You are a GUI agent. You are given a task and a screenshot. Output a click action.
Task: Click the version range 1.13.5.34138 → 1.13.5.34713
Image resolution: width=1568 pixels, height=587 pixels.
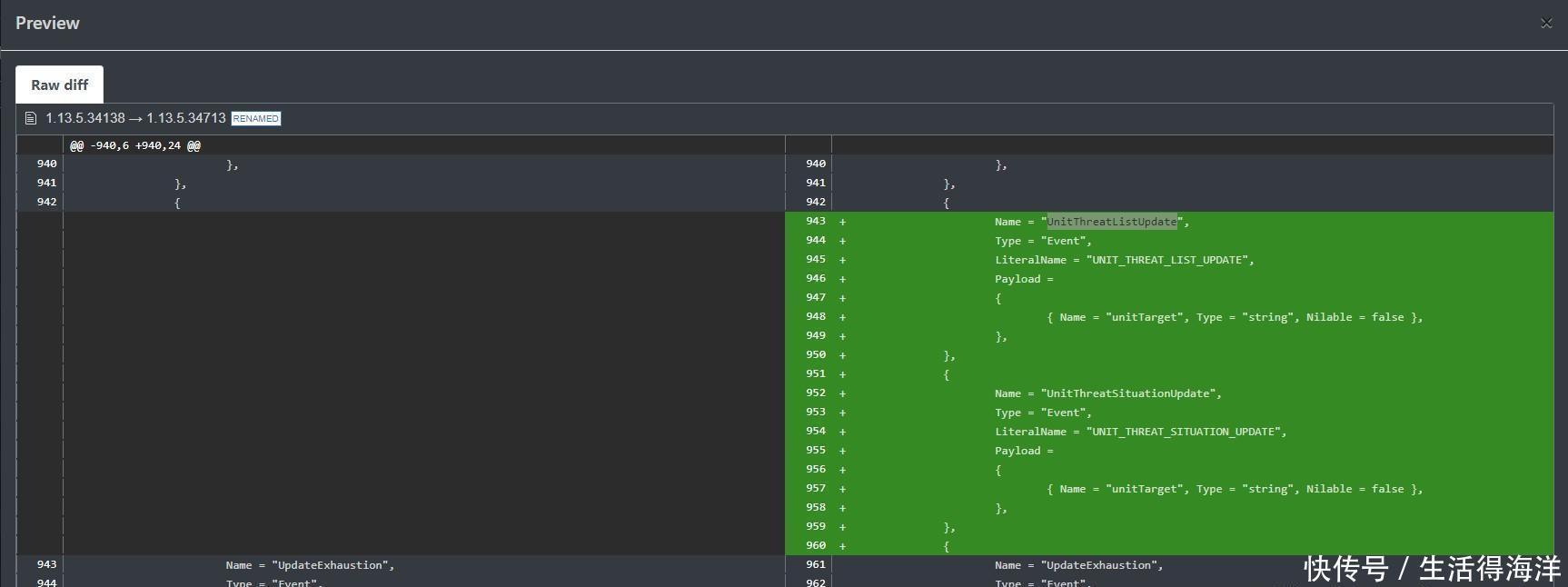coord(135,118)
